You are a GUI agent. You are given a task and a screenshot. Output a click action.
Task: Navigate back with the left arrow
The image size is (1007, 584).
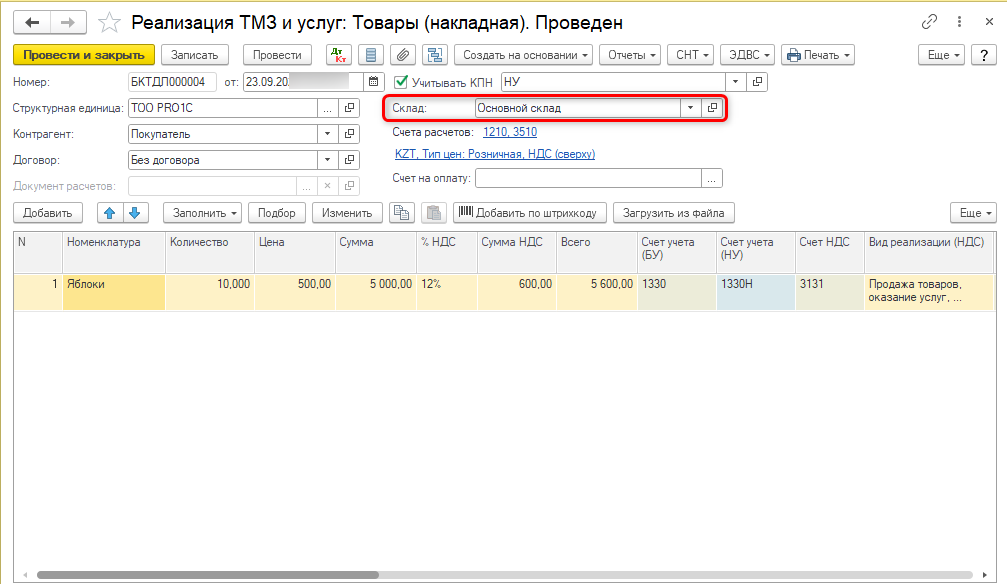32,22
